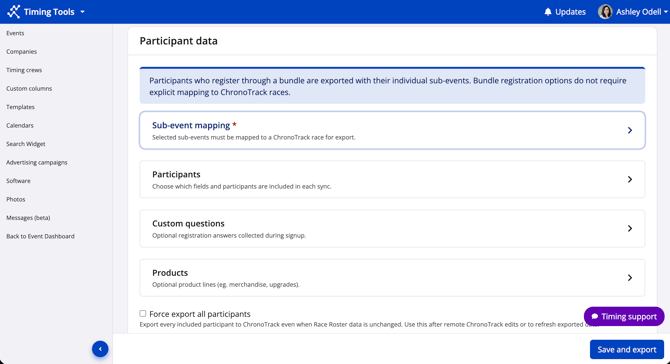670x364 pixels.
Task: Click the Sub-event mapping title
Action: point(191,125)
